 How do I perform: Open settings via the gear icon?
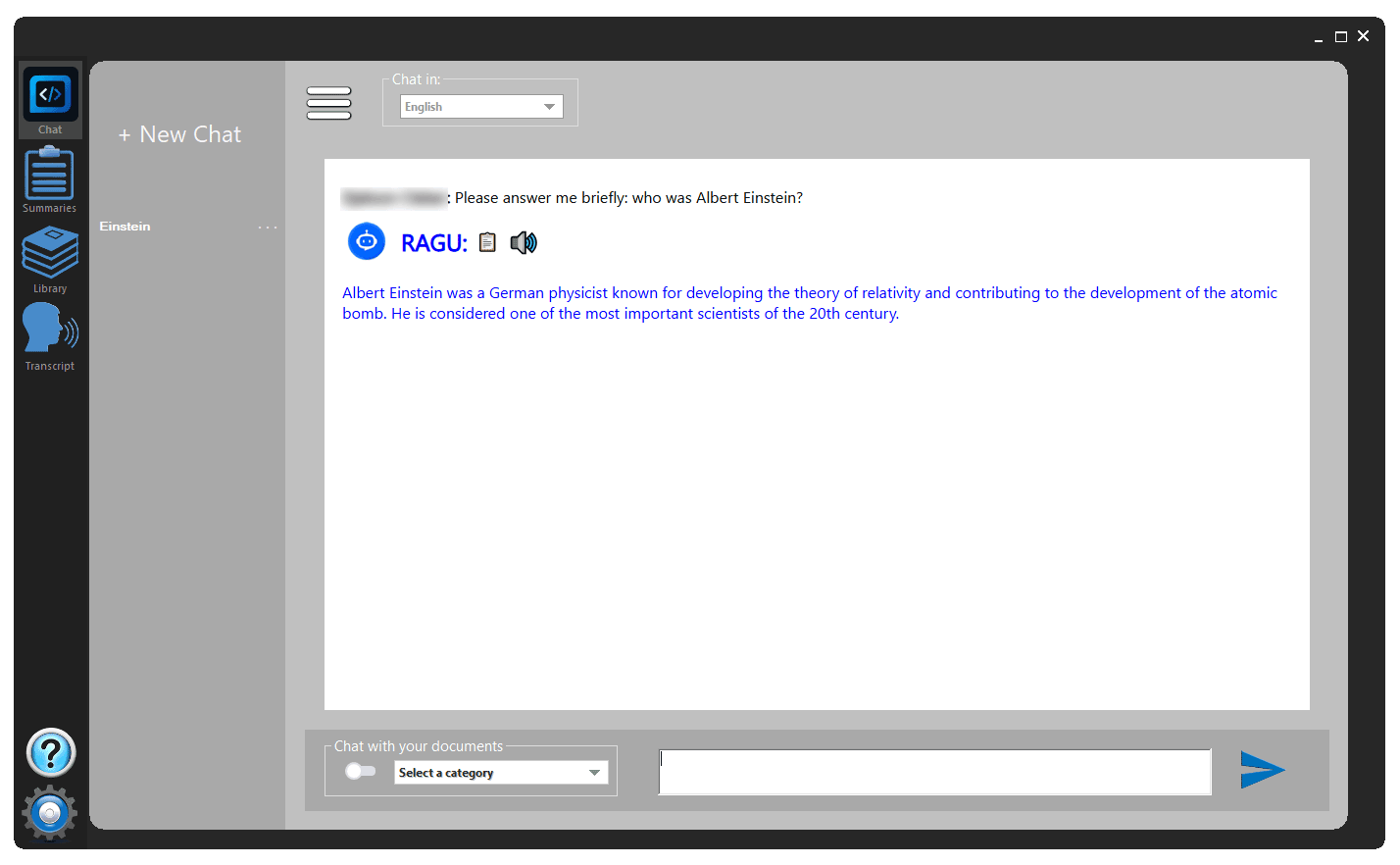tap(50, 812)
